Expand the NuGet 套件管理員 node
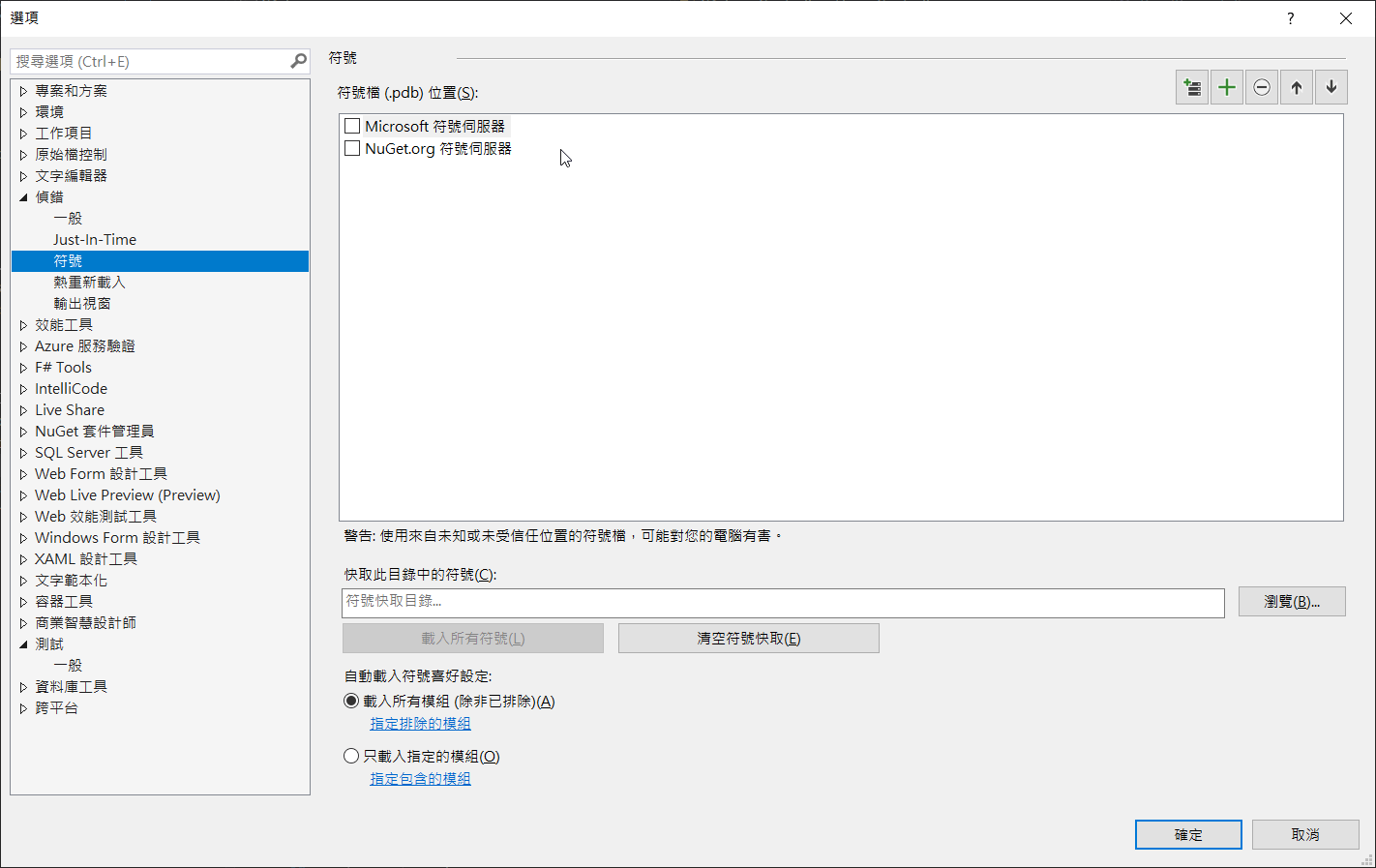The image size is (1376, 868). 24,432
